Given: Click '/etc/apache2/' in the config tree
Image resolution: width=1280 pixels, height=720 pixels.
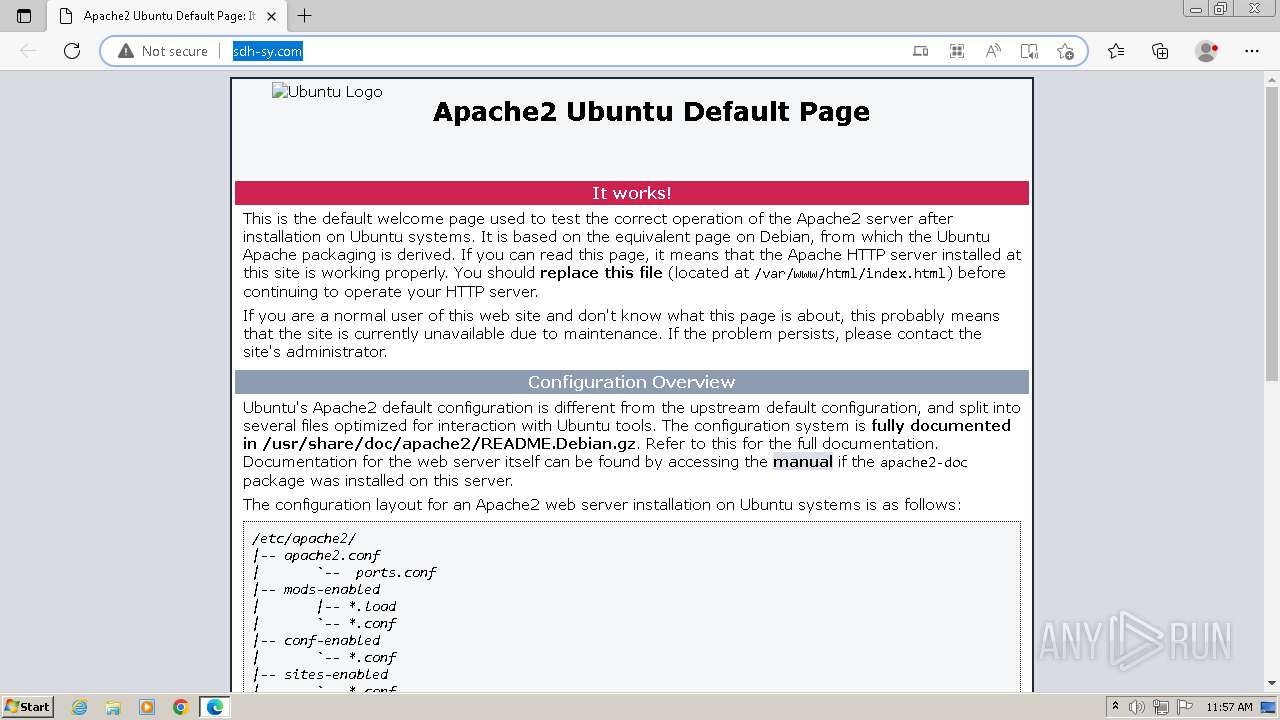Looking at the screenshot, I should pos(304,539).
